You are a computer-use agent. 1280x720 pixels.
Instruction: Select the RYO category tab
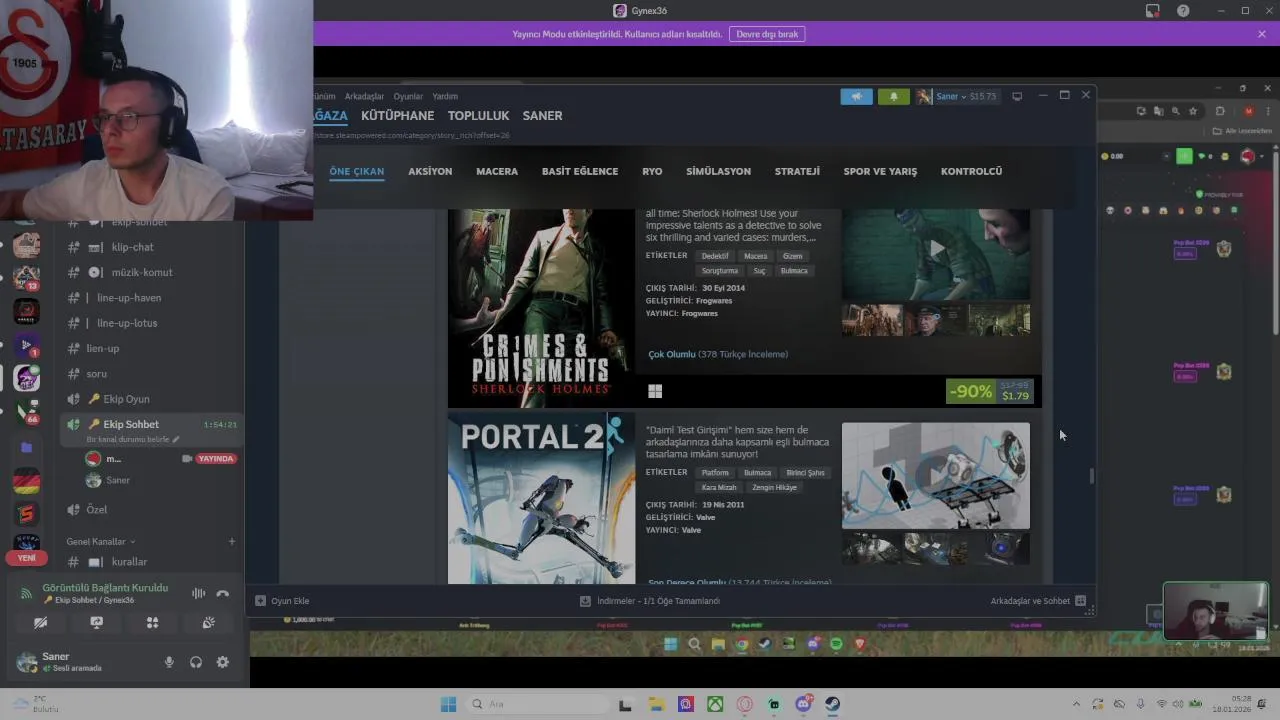pos(652,171)
